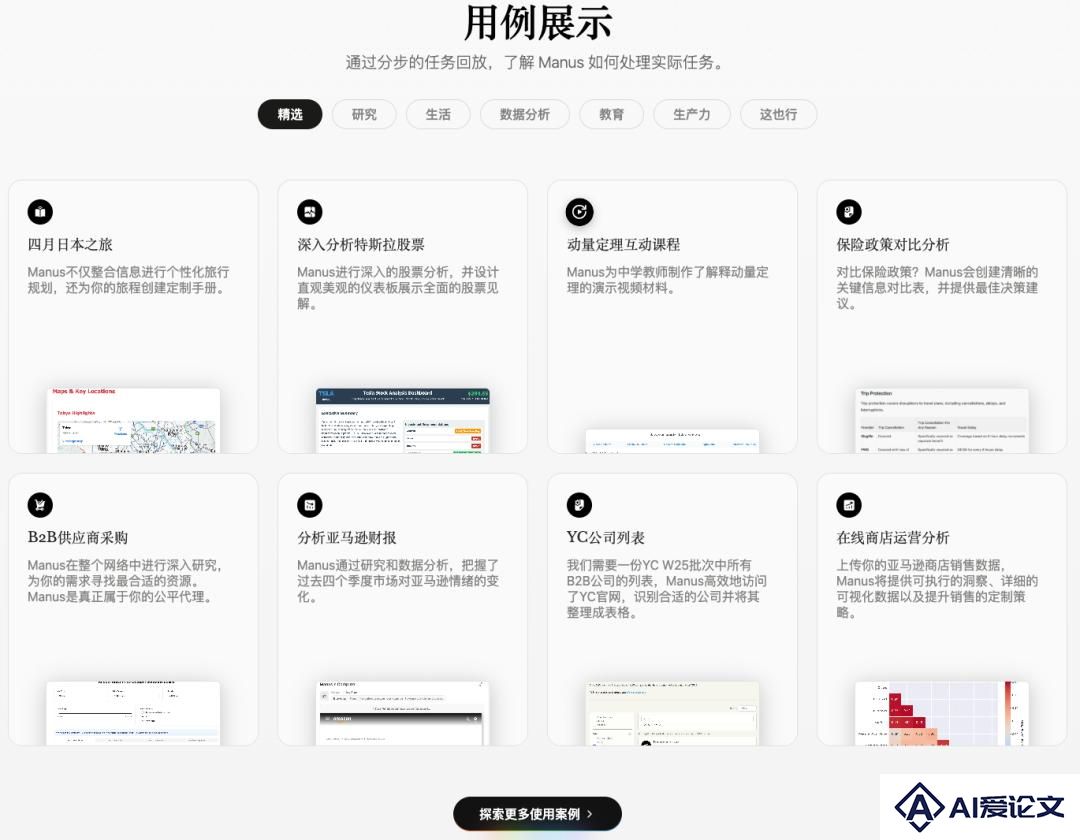Click the 四月日本之旅 card icon
The height and width of the screenshot is (840, 1080).
[40, 212]
